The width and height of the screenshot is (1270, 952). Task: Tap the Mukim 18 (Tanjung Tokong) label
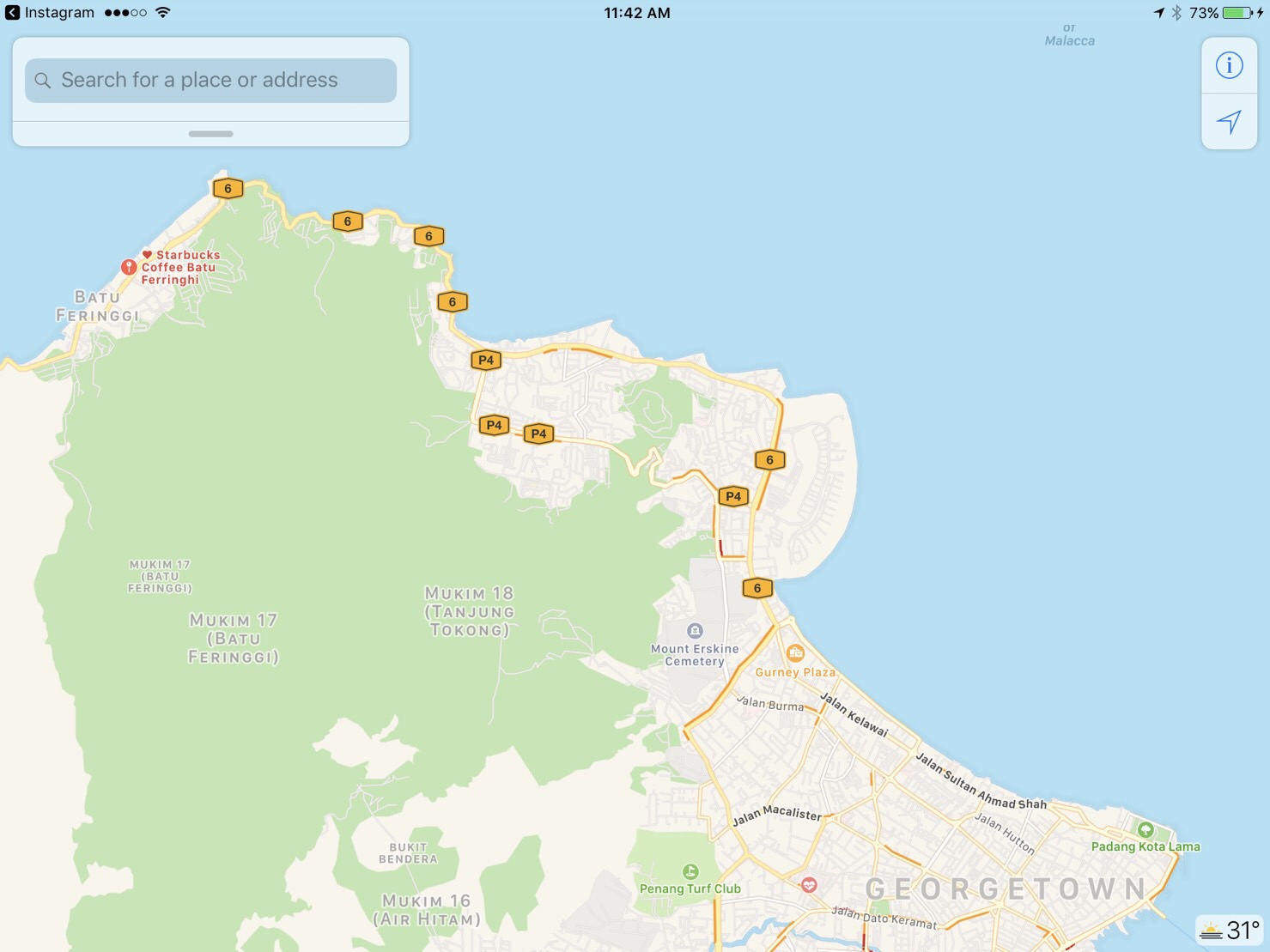pyautogui.click(x=470, y=611)
